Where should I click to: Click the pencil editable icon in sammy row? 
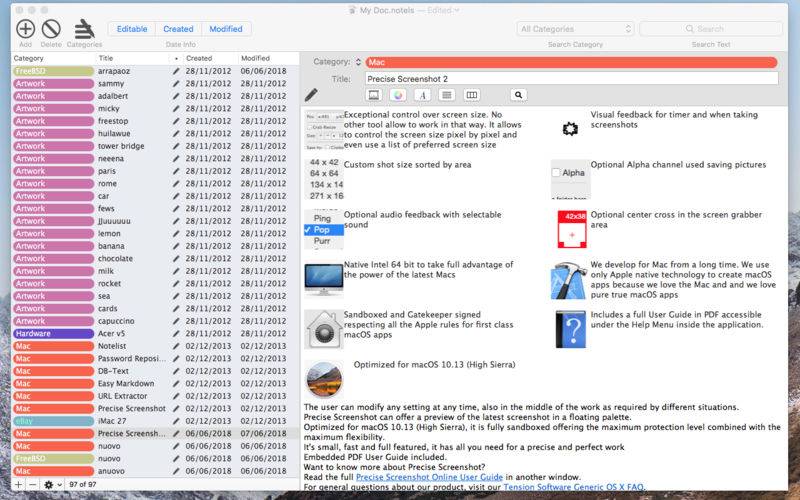click(176, 84)
